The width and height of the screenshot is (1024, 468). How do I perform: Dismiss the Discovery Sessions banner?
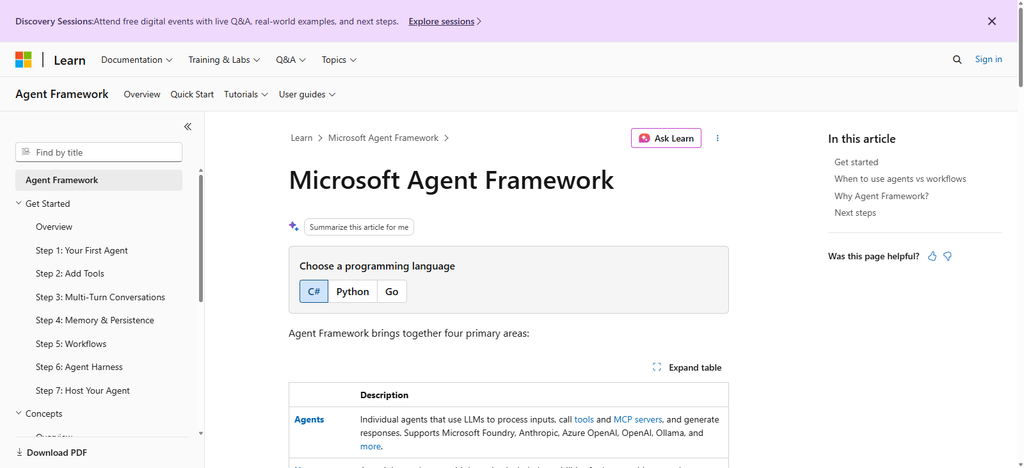click(x=991, y=21)
